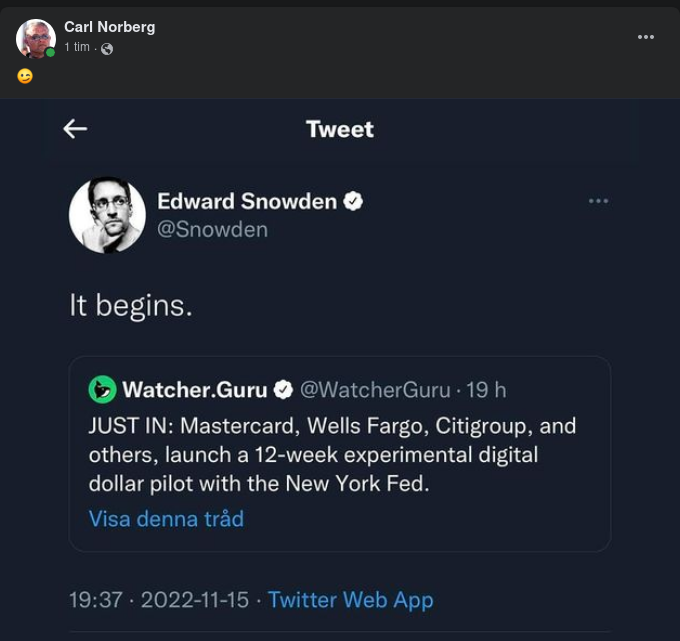
Task: Click the @Snowden handle
Action: click(213, 230)
